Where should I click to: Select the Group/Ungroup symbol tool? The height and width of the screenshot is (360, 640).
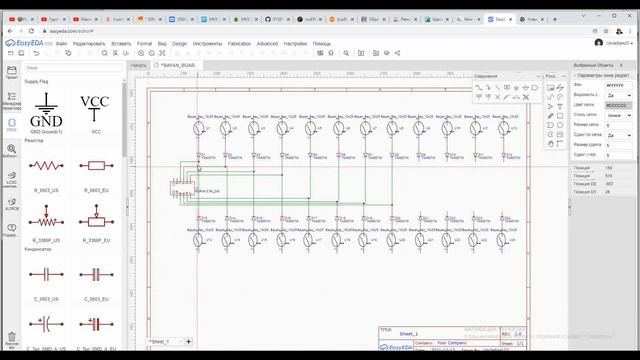526,97
